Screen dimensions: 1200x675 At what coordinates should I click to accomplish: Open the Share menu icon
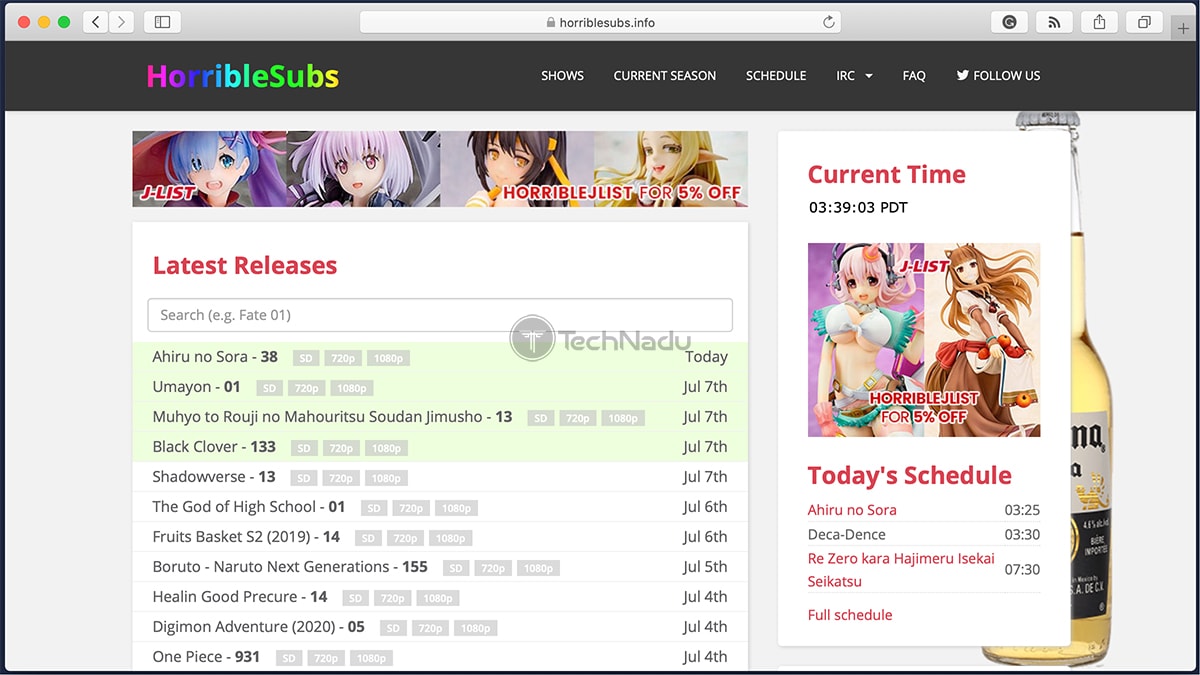click(x=1099, y=22)
